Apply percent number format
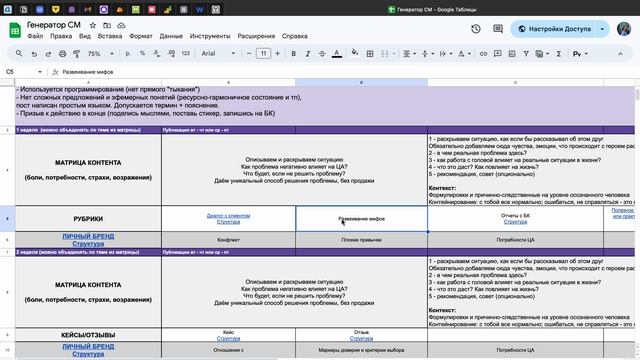The image size is (640, 360). [x=142, y=53]
